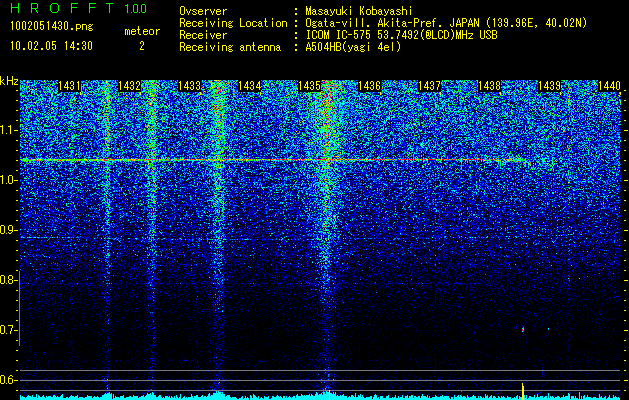
Task: Click the HROFFT 1.0.0 title text
Action: 79,8
